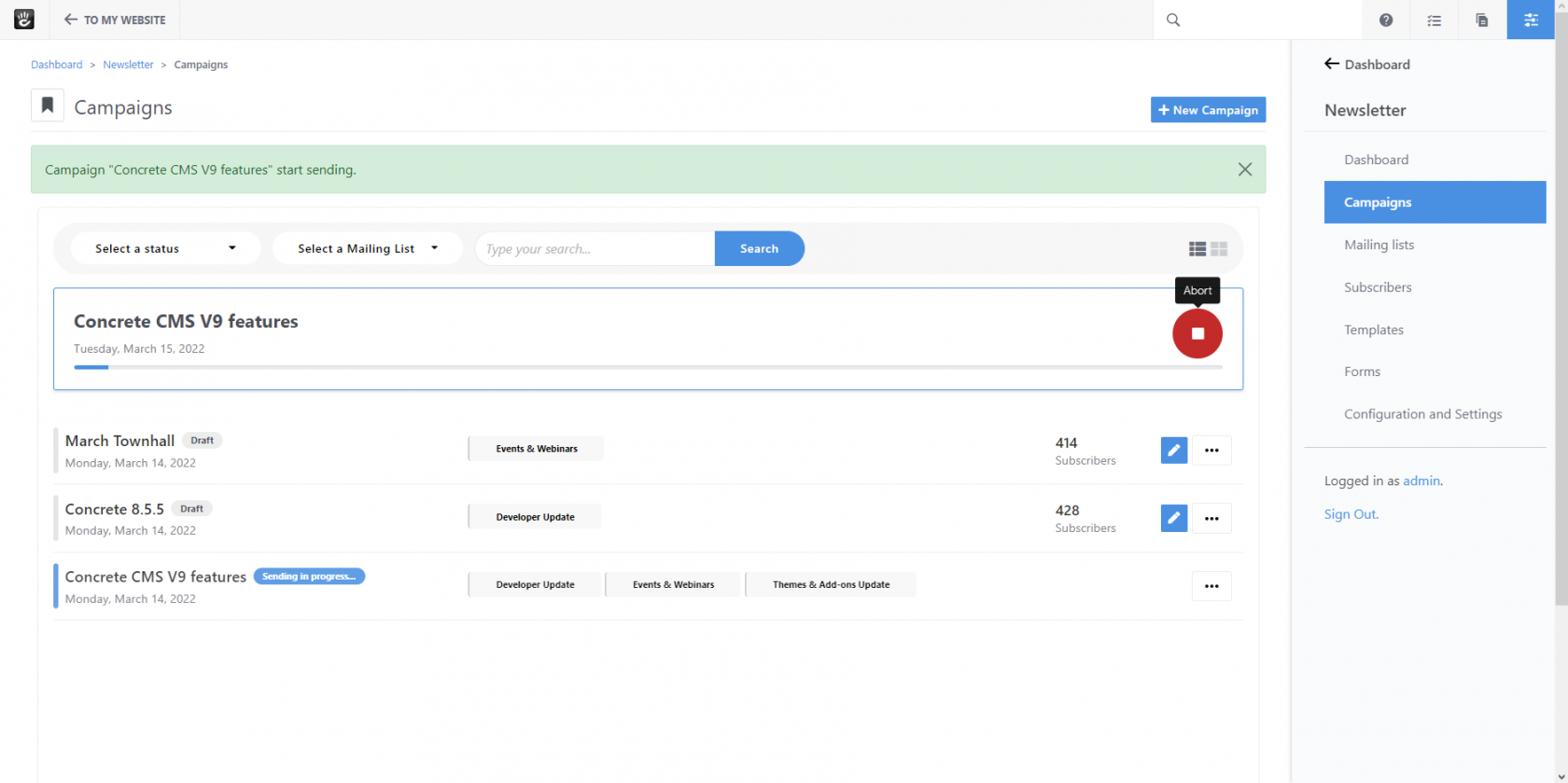Click the pages icon in top toolbar
This screenshot has height=783, width=1568.
1481,20
